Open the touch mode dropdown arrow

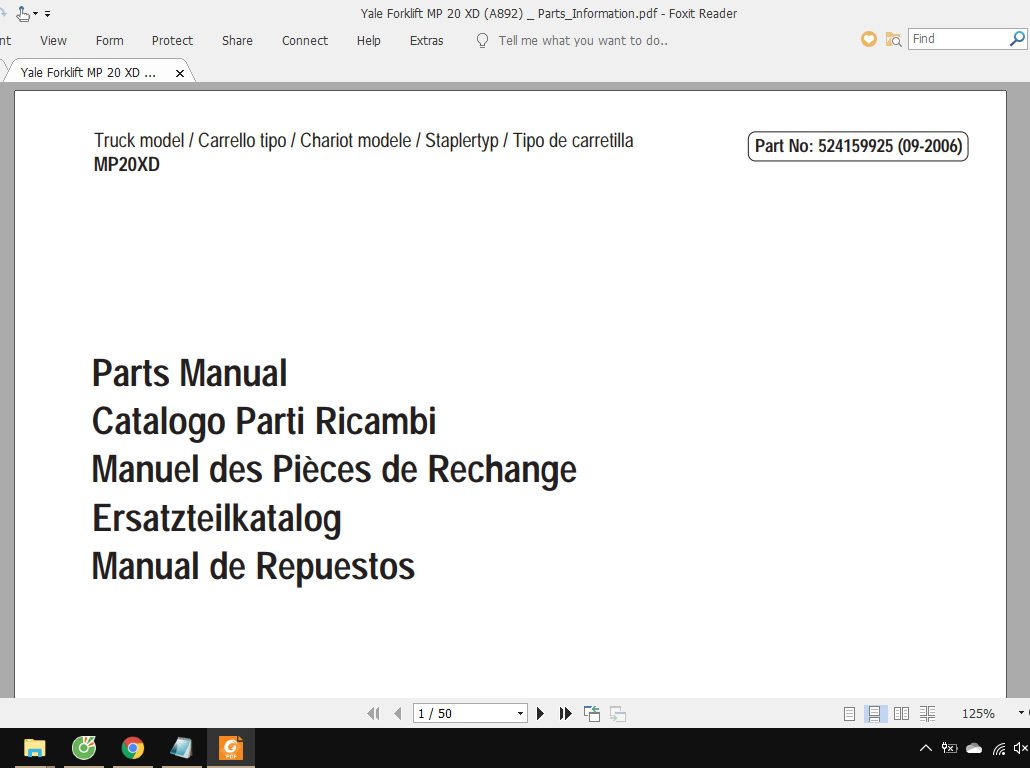pyautogui.click(x=35, y=14)
